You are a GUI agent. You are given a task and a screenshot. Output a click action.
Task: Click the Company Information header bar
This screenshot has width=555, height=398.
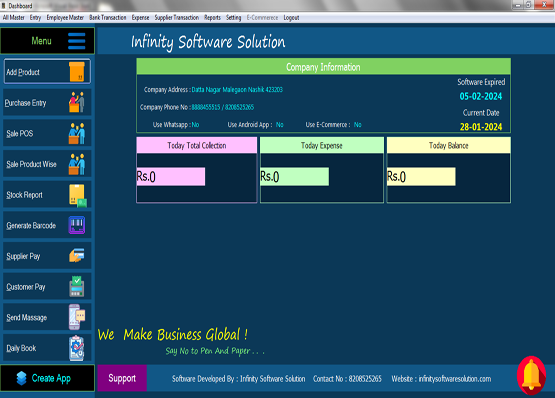tap(324, 67)
